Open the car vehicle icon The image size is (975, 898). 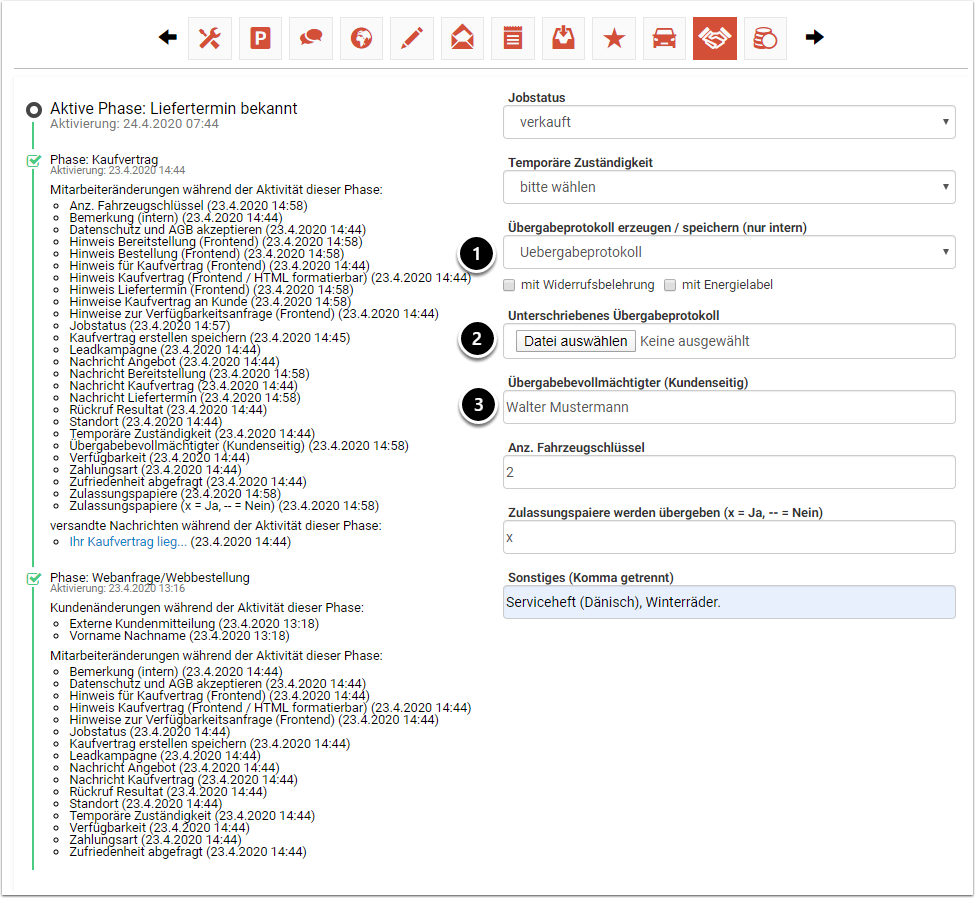click(663, 38)
